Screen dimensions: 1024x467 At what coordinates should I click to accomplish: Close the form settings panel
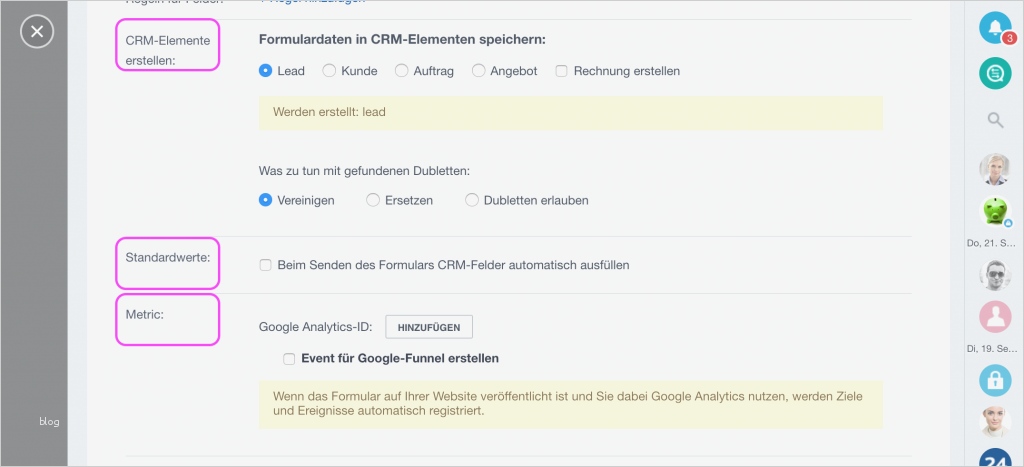coord(37,32)
